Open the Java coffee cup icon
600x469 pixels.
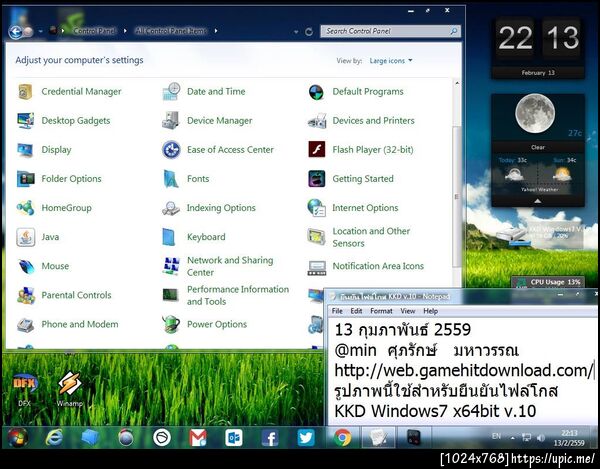pos(25,237)
